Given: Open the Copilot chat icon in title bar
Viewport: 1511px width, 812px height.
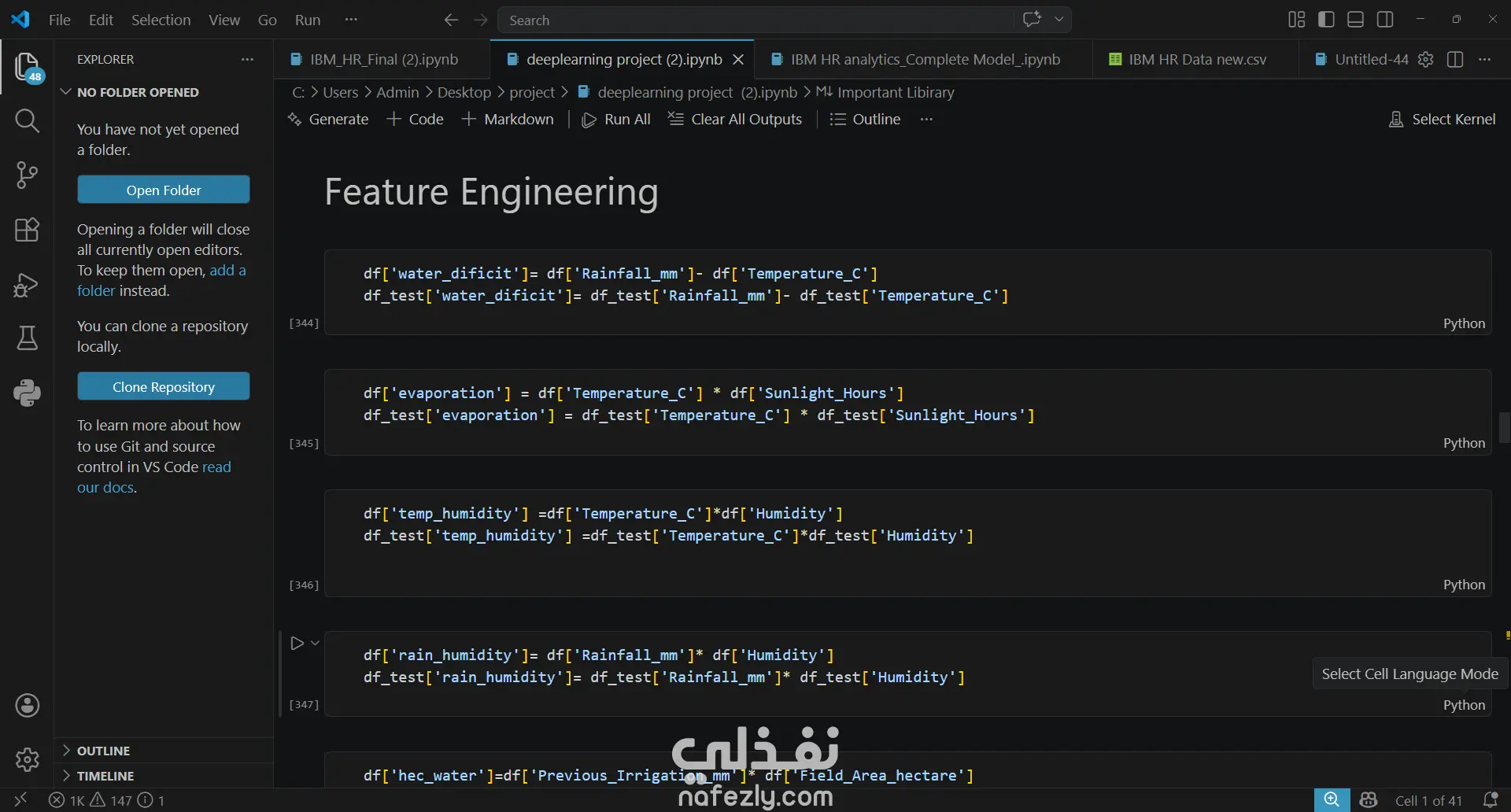Looking at the screenshot, I should point(1032,20).
